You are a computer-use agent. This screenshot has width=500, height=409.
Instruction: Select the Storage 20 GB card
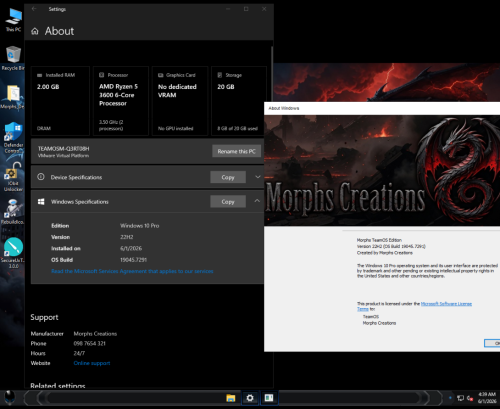[x=239, y=101]
